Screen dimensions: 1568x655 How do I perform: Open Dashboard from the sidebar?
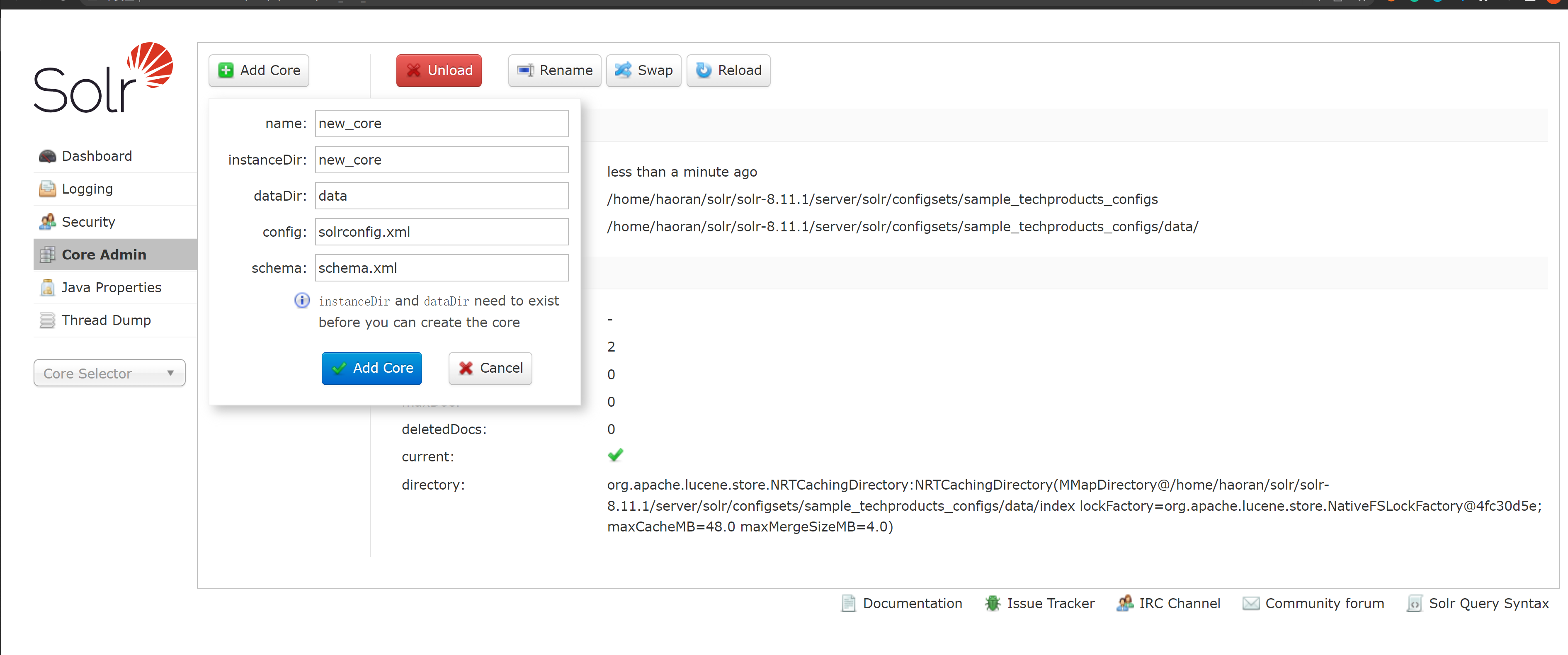96,156
